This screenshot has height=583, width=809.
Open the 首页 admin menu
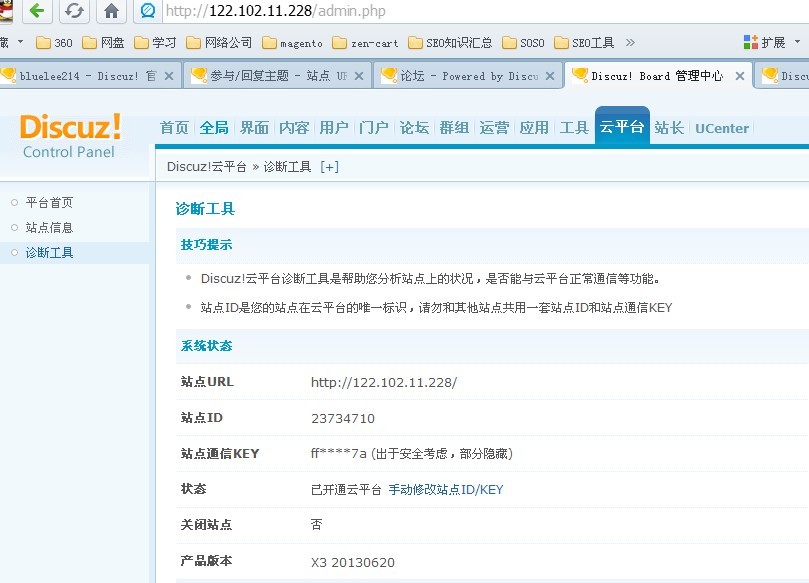coord(174,127)
